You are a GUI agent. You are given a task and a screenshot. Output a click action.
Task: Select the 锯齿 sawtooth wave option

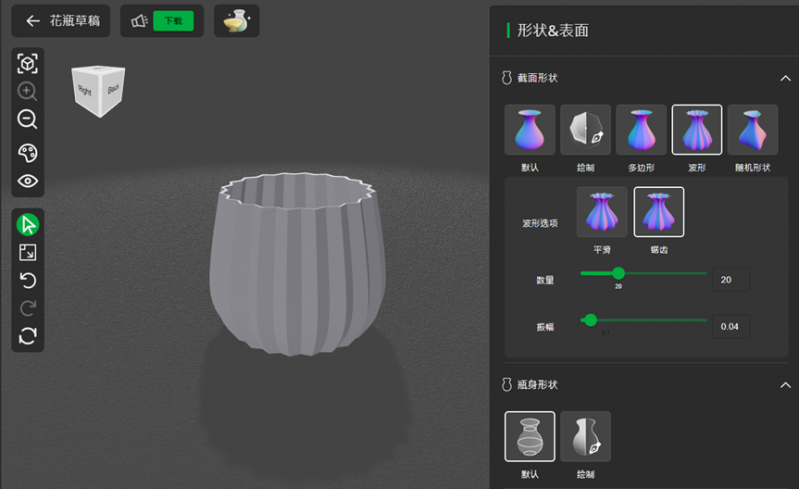click(x=659, y=211)
